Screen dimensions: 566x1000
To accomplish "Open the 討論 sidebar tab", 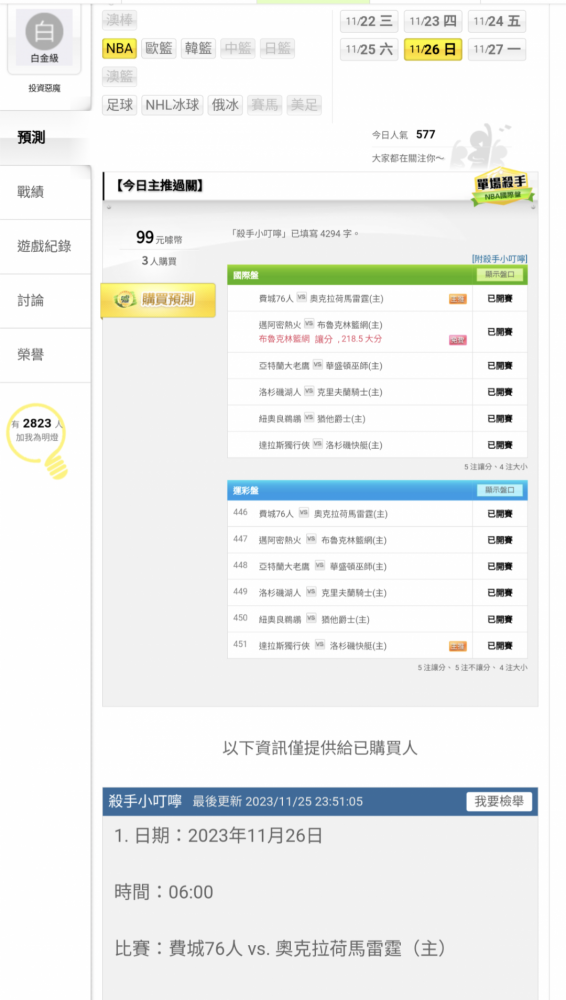I will tap(31, 300).
